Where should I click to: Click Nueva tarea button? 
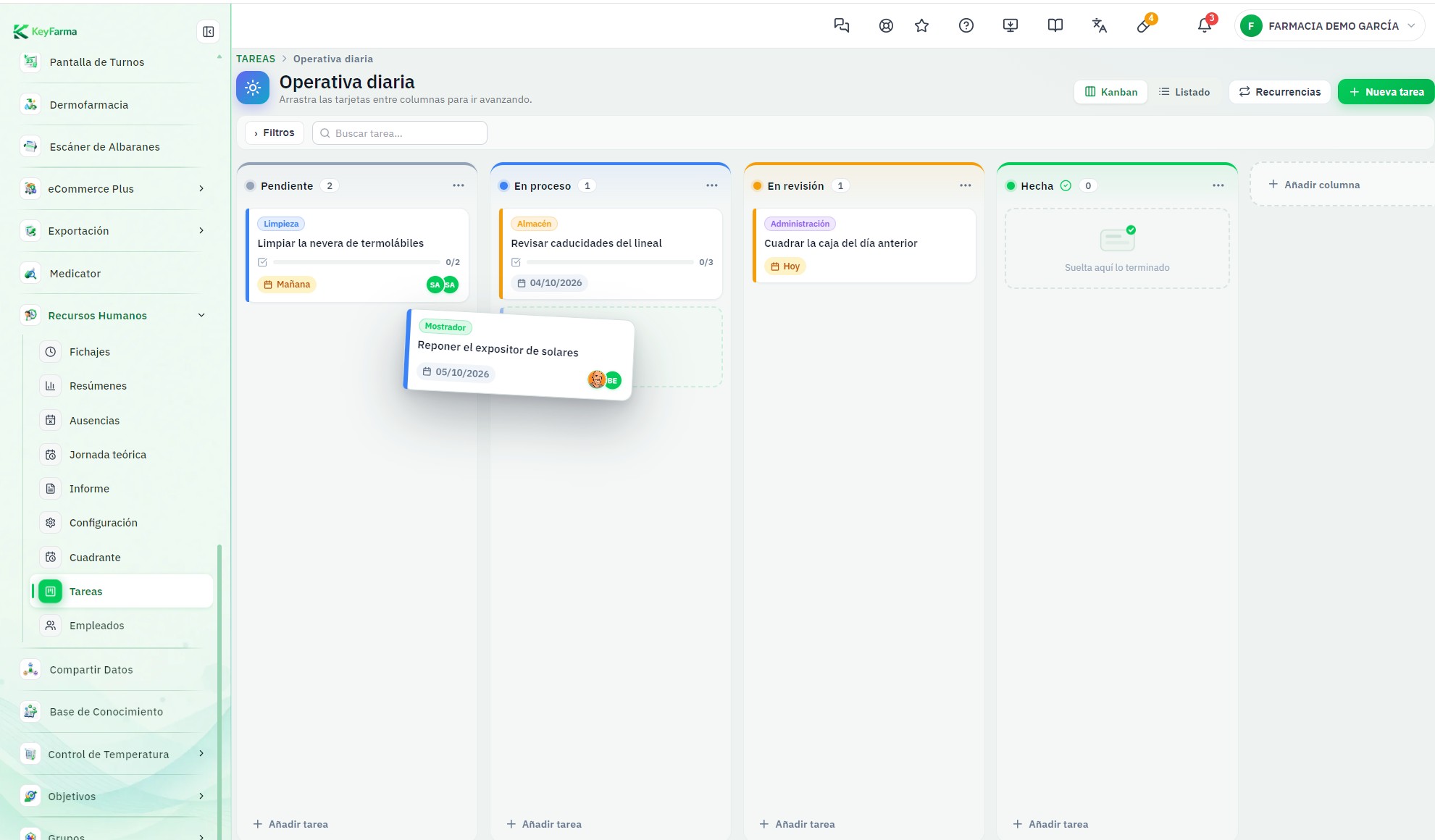coord(1386,92)
